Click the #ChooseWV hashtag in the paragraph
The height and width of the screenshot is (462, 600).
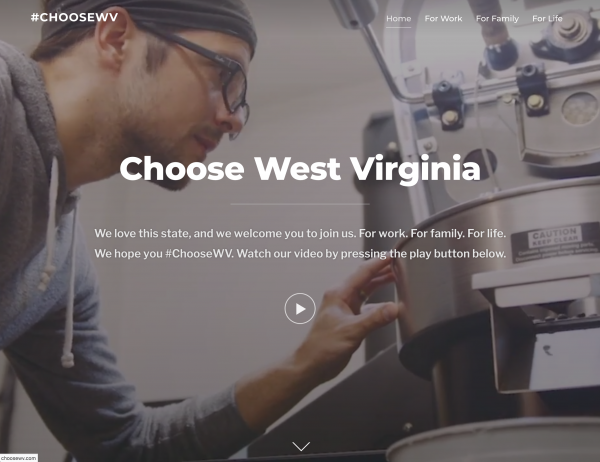click(199, 253)
